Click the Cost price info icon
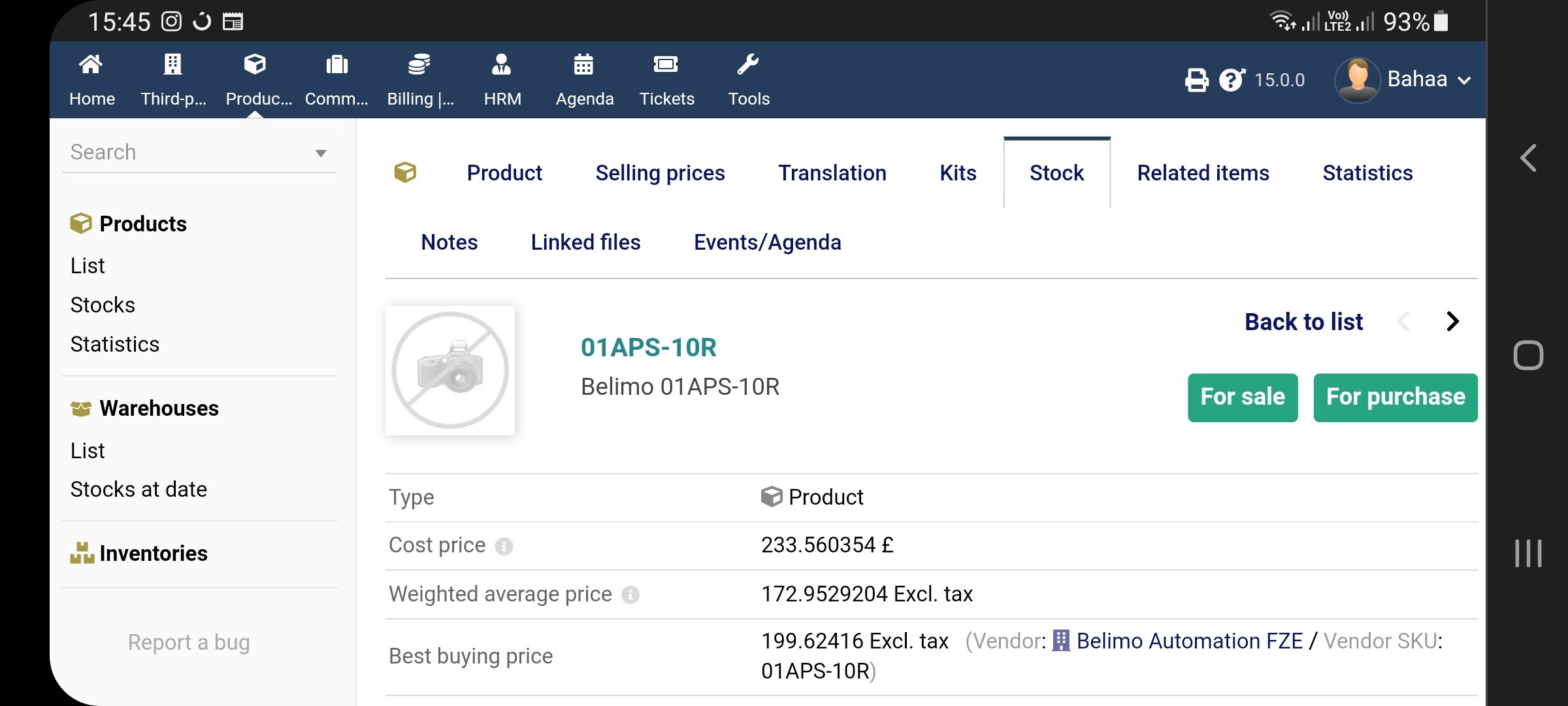 [x=504, y=546]
